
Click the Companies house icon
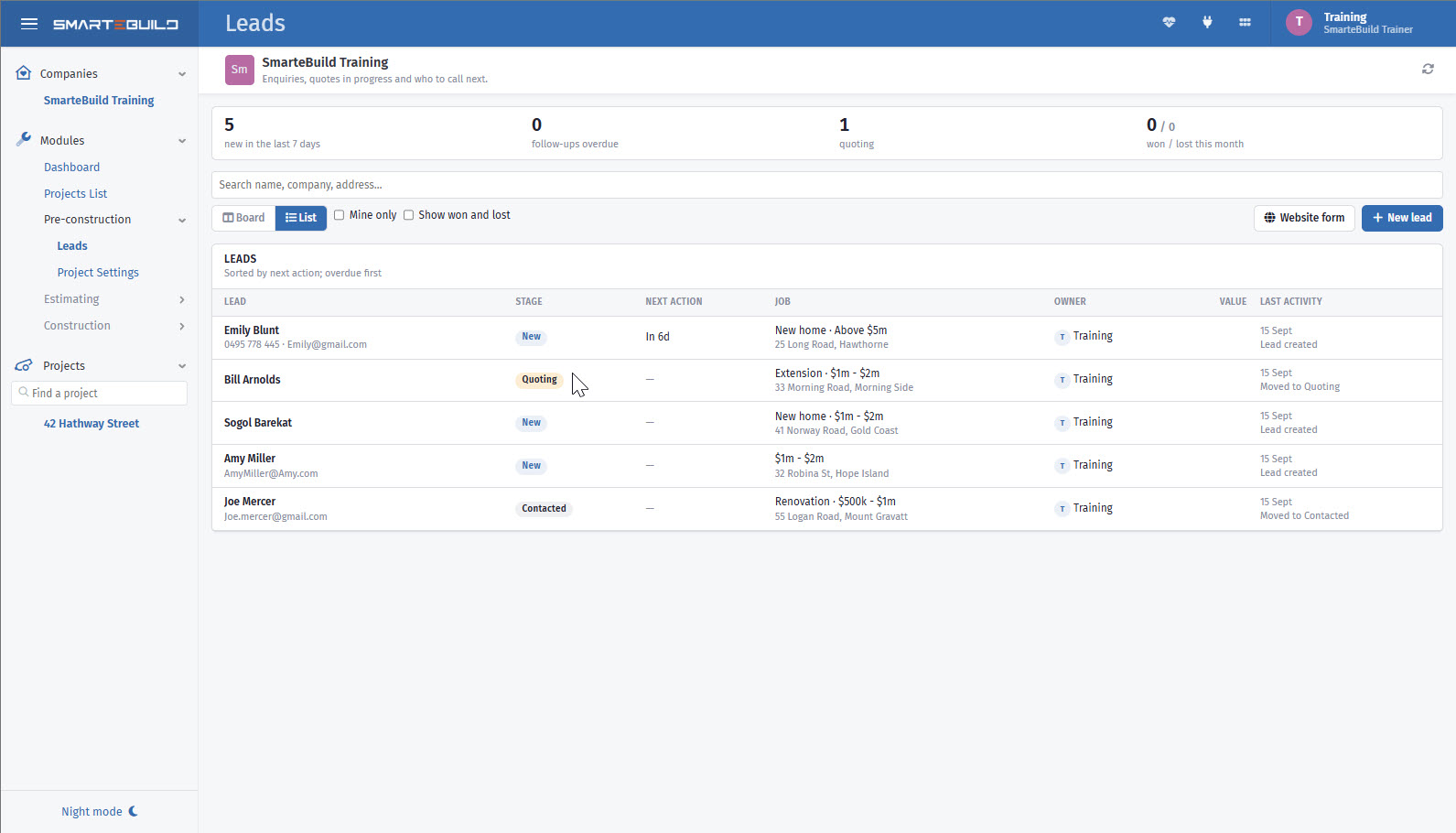pos(24,72)
